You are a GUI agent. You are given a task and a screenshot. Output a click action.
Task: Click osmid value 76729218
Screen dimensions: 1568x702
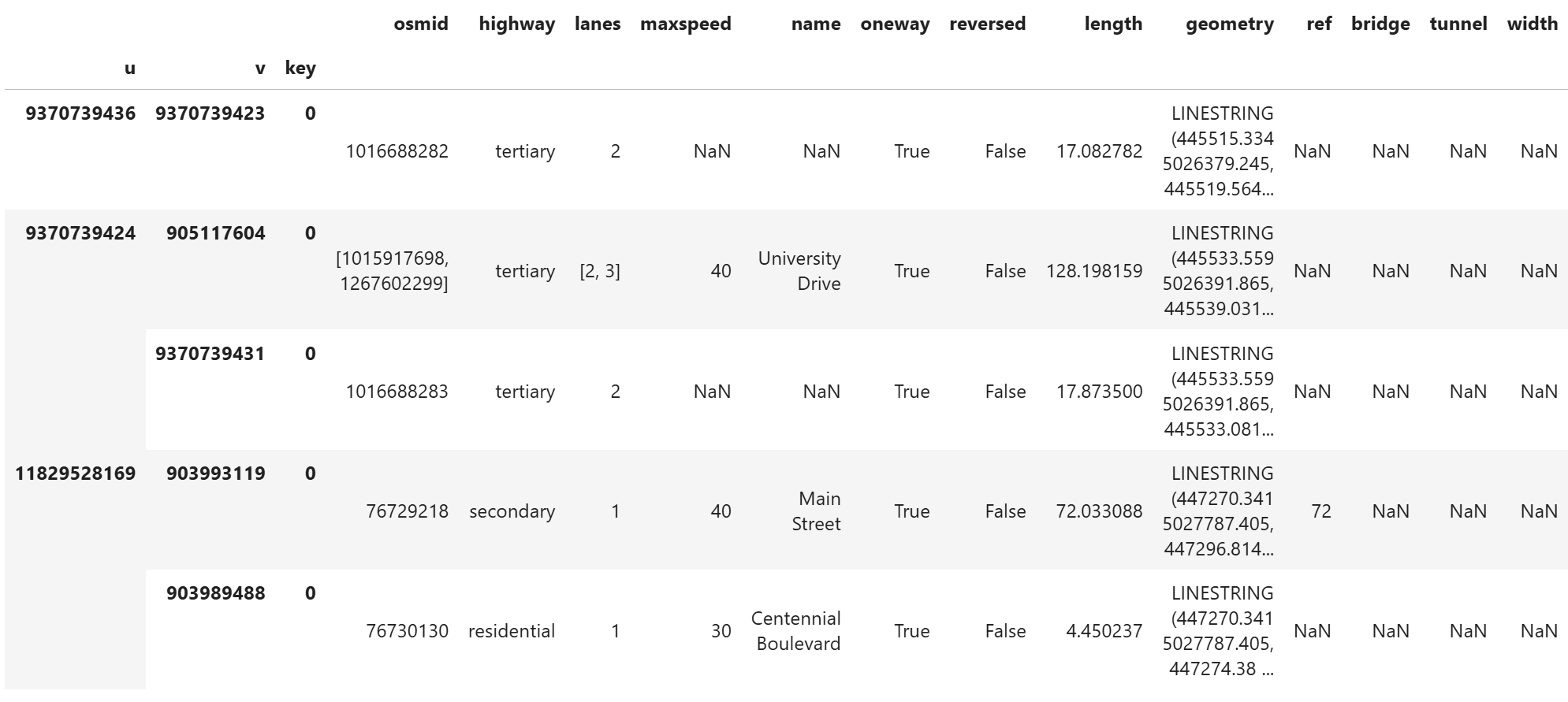[407, 511]
